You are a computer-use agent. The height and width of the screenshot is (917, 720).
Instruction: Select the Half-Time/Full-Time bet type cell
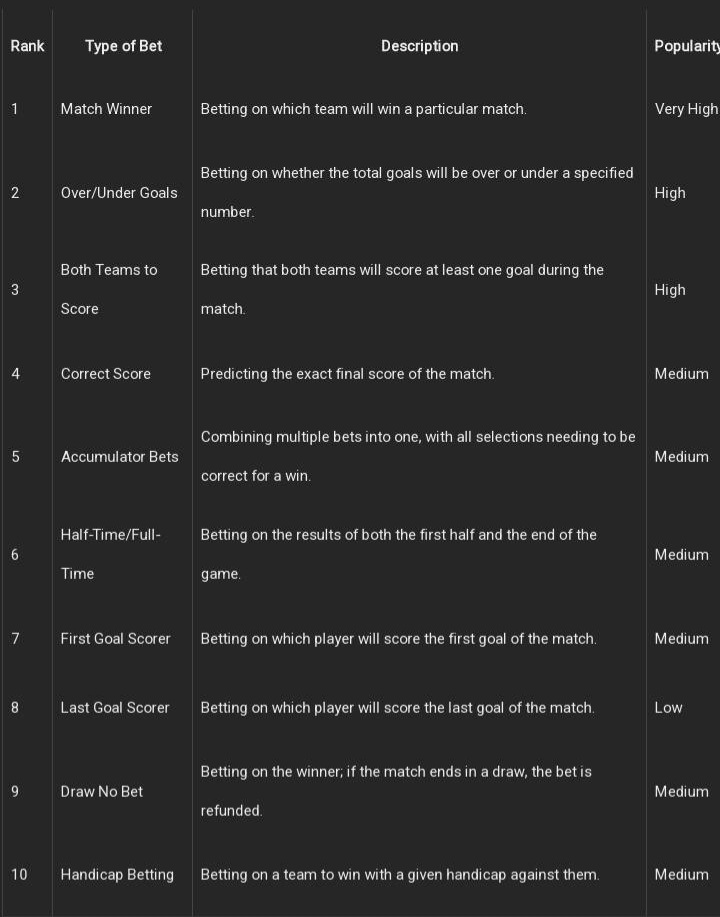tap(110, 554)
